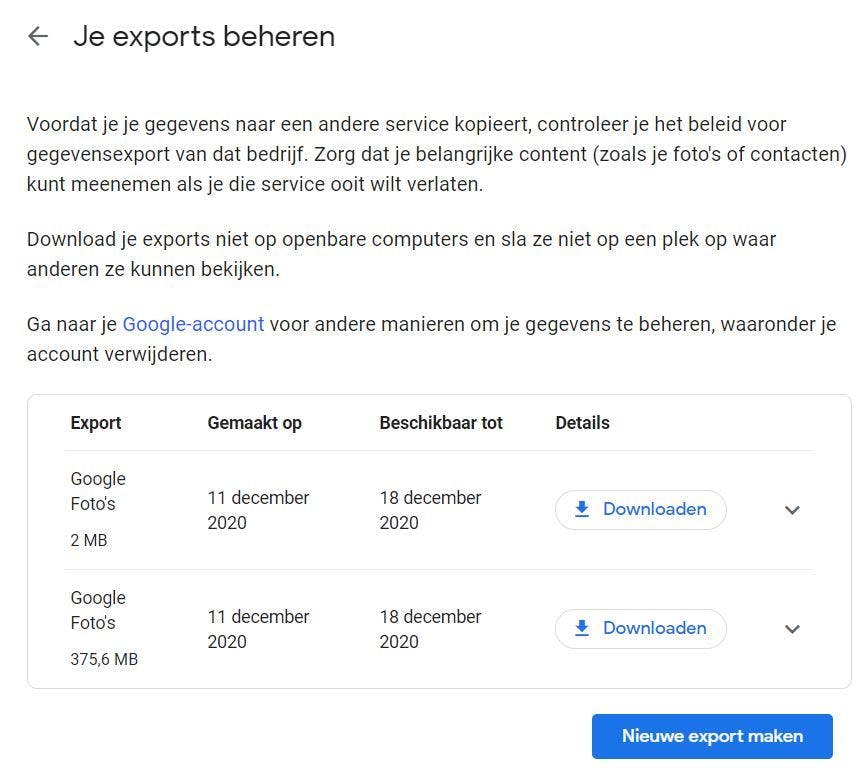The width and height of the screenshot is (868, 771).
Task: Click the 2 MB size label
Action: click(x=89, y=540)
